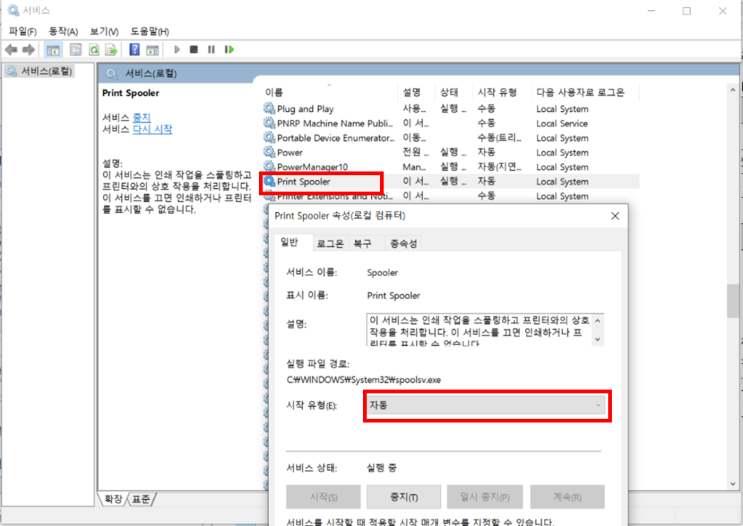
Task: Select the Portable Device Enumerator row name
Action: tap(335, 138)
